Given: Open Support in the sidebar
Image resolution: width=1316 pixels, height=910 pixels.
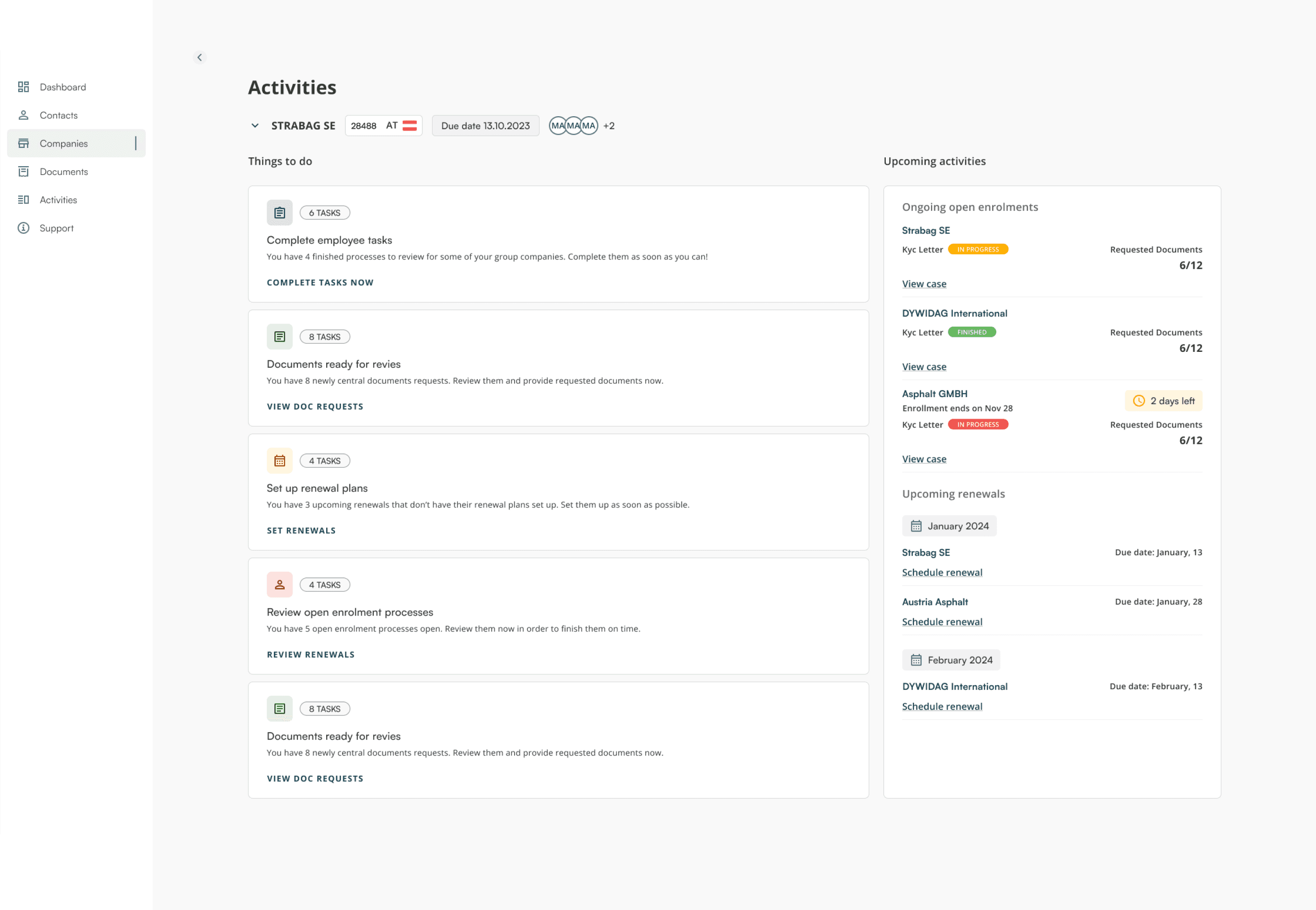Looking at the screenshot, I should (x=77, y=228).
